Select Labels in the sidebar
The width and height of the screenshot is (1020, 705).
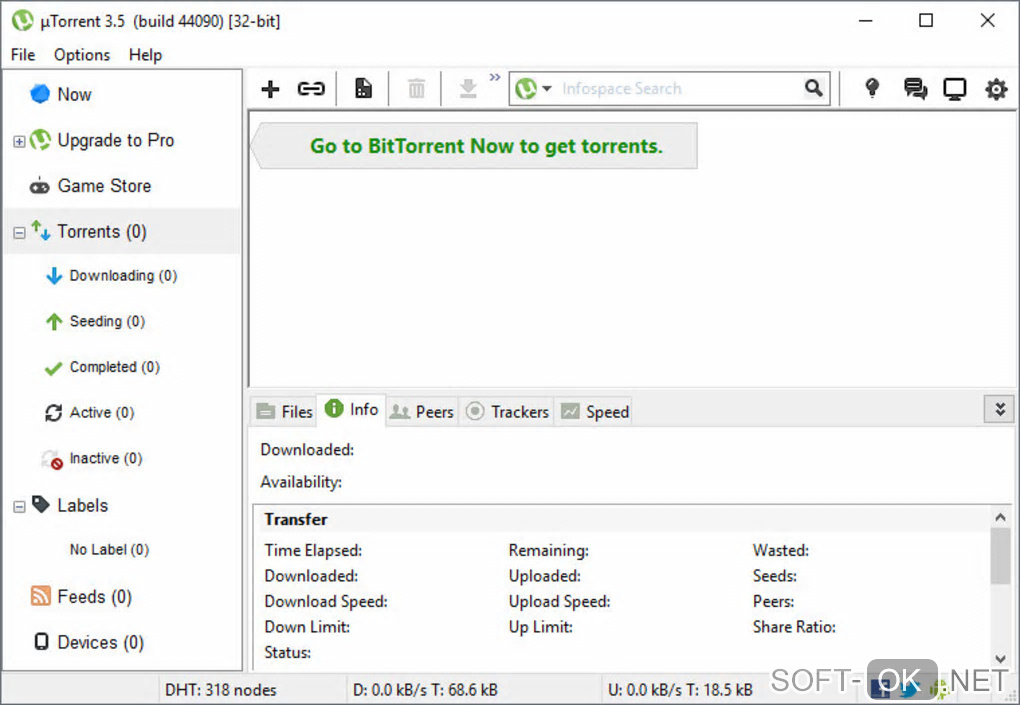pos(83,505)
